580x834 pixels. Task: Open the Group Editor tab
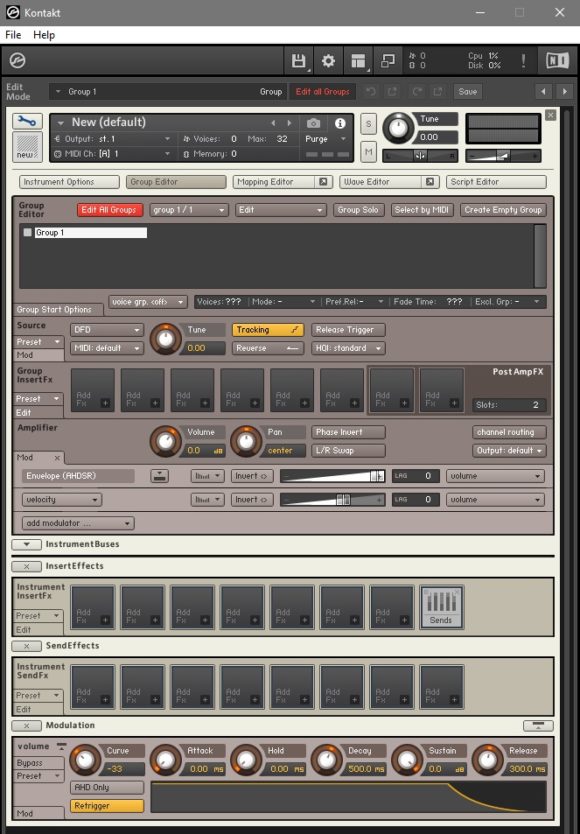coord(176,182)
